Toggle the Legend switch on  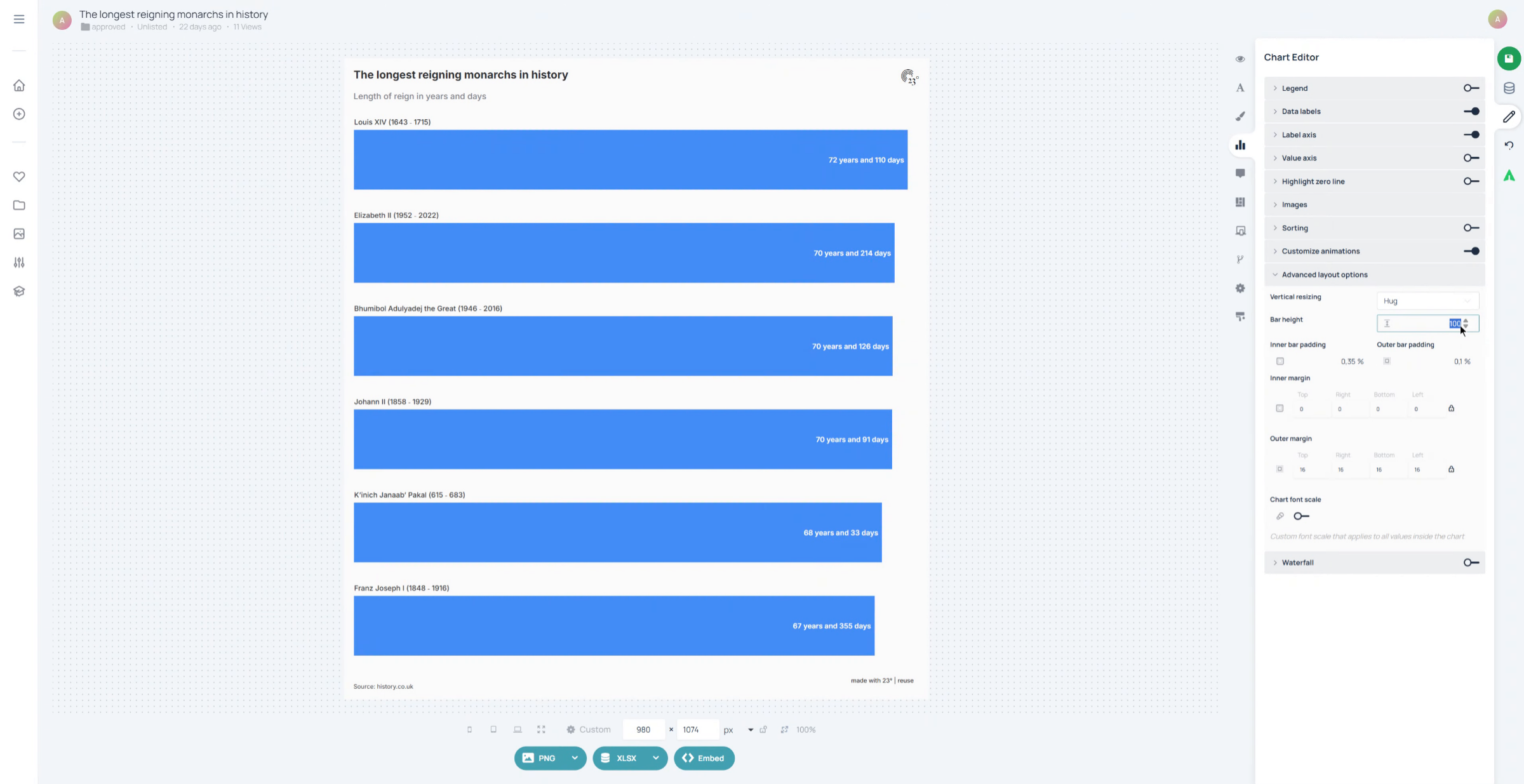click(1471, 88)
